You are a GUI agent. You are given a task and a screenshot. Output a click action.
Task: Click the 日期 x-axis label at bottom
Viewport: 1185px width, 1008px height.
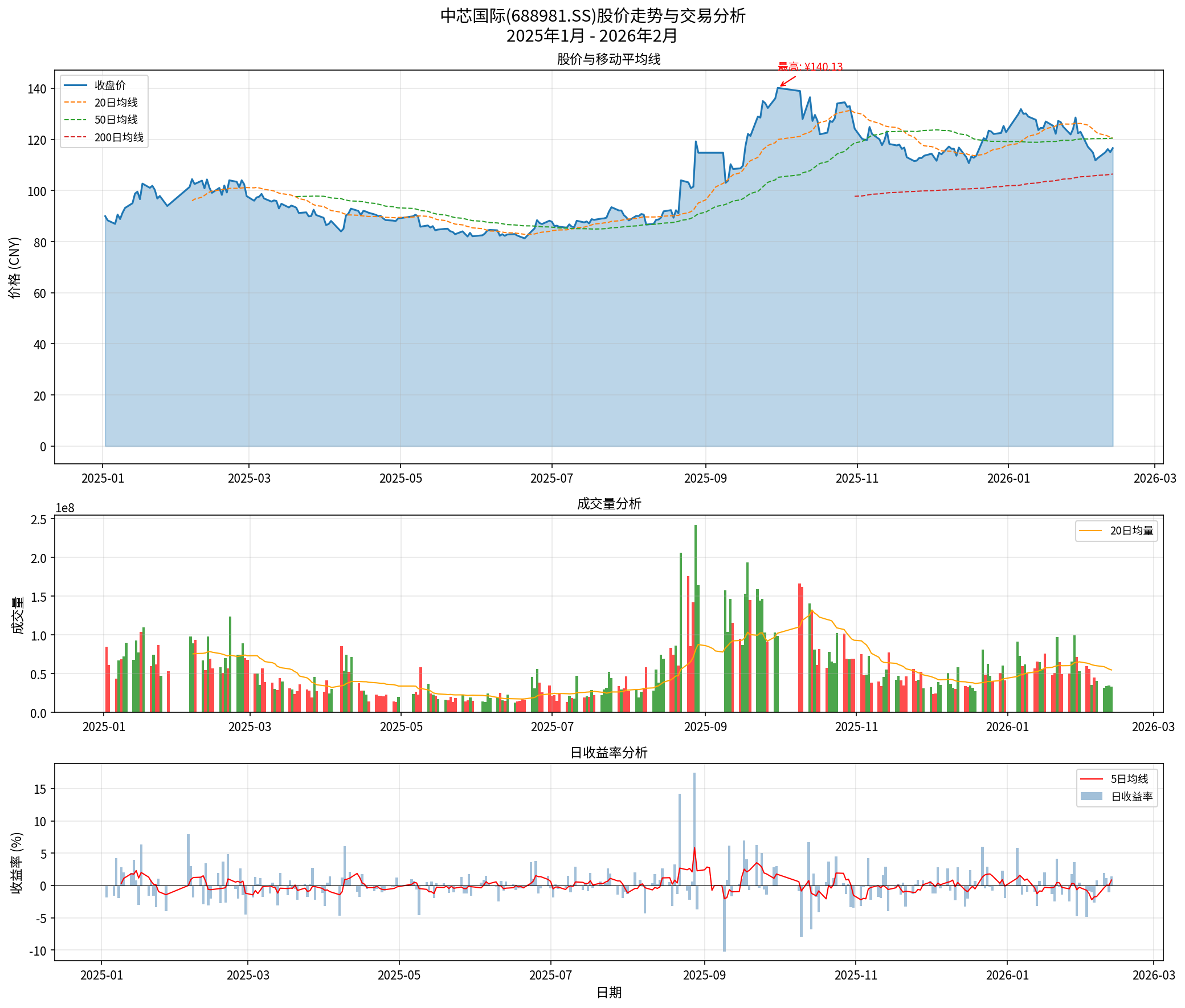click(x=608, y=993)
